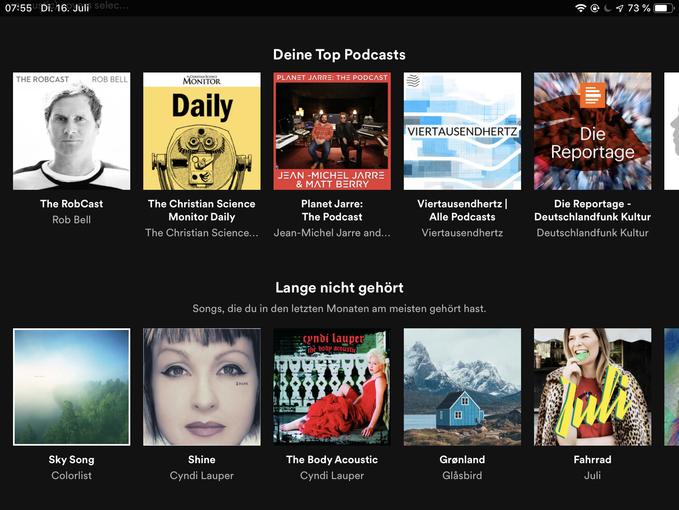The image size is (679, 510).
Task: Open The RobCast podcast cover
Action: tap(71, 131)
